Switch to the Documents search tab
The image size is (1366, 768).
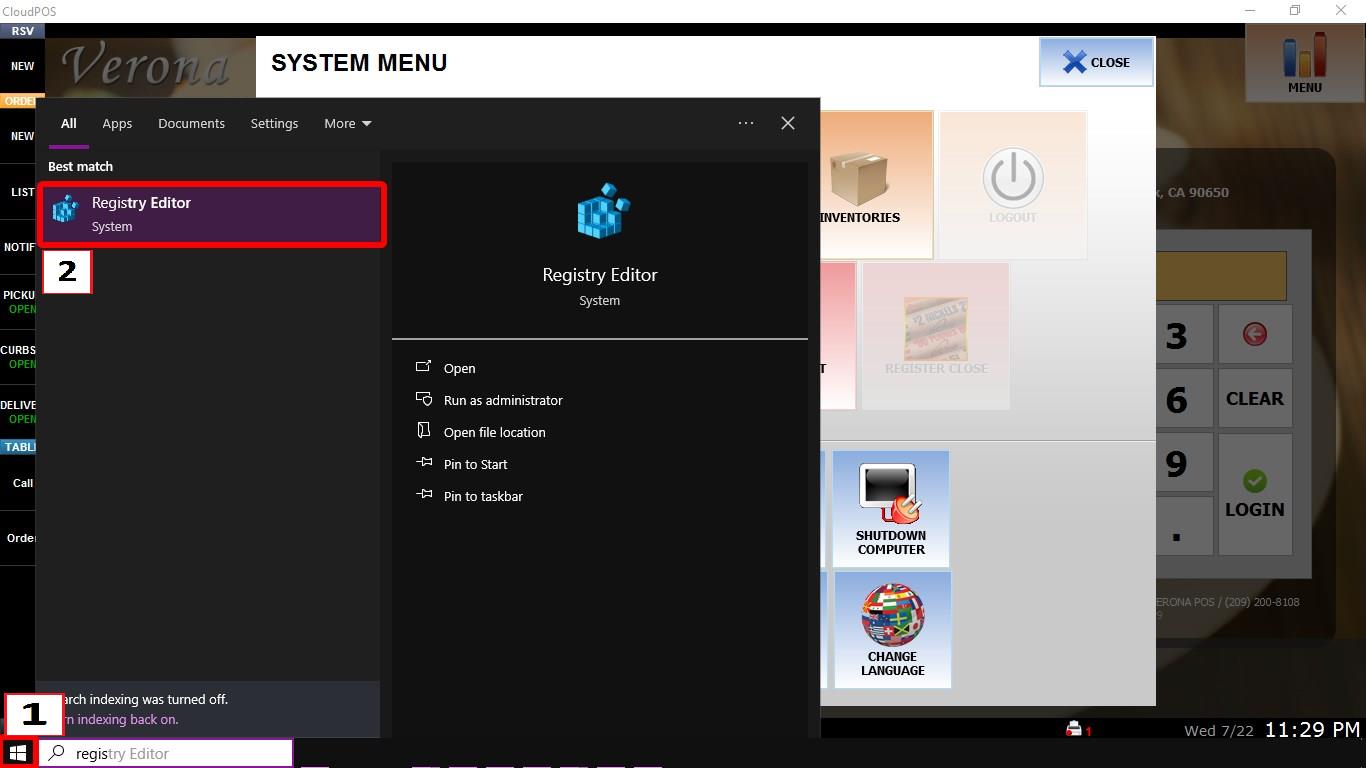(x=191, y=123)
